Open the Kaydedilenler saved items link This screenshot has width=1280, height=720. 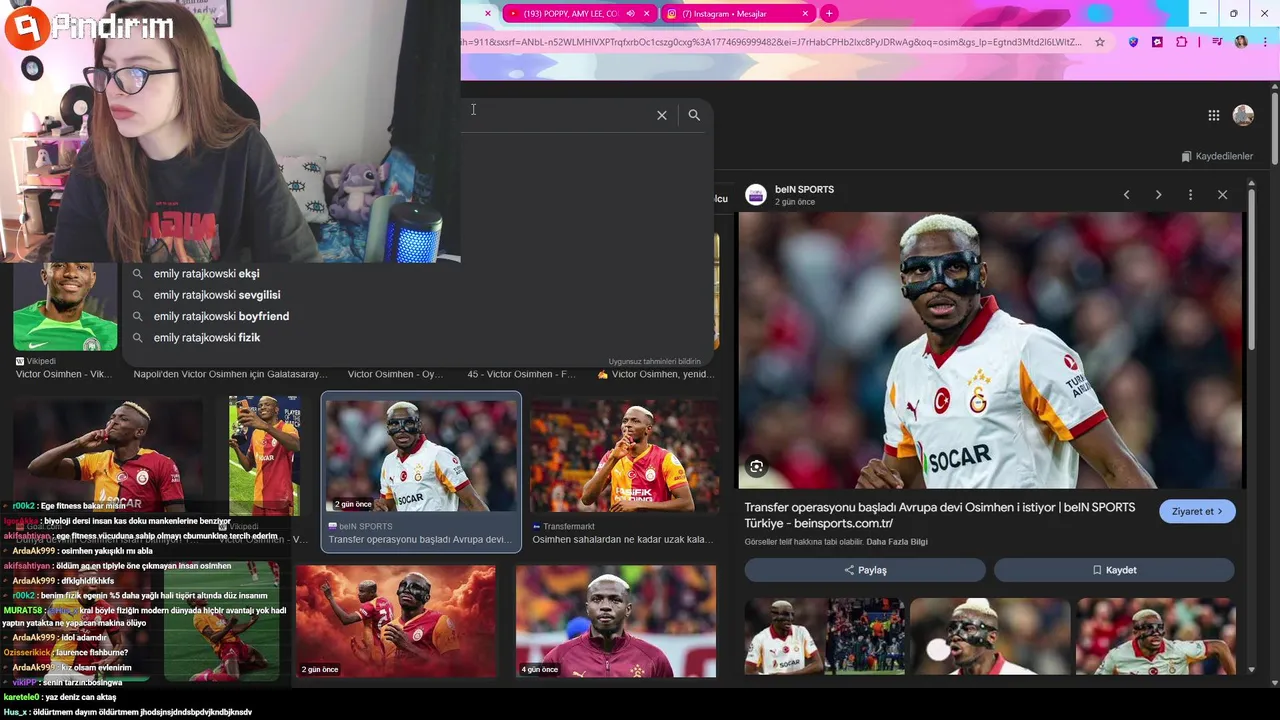pos(1217,156)
